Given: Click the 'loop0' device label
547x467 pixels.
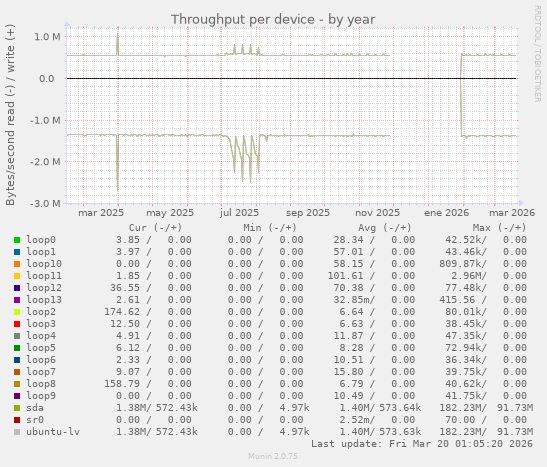Looking at the screenshot, I should tap(41, 240).
